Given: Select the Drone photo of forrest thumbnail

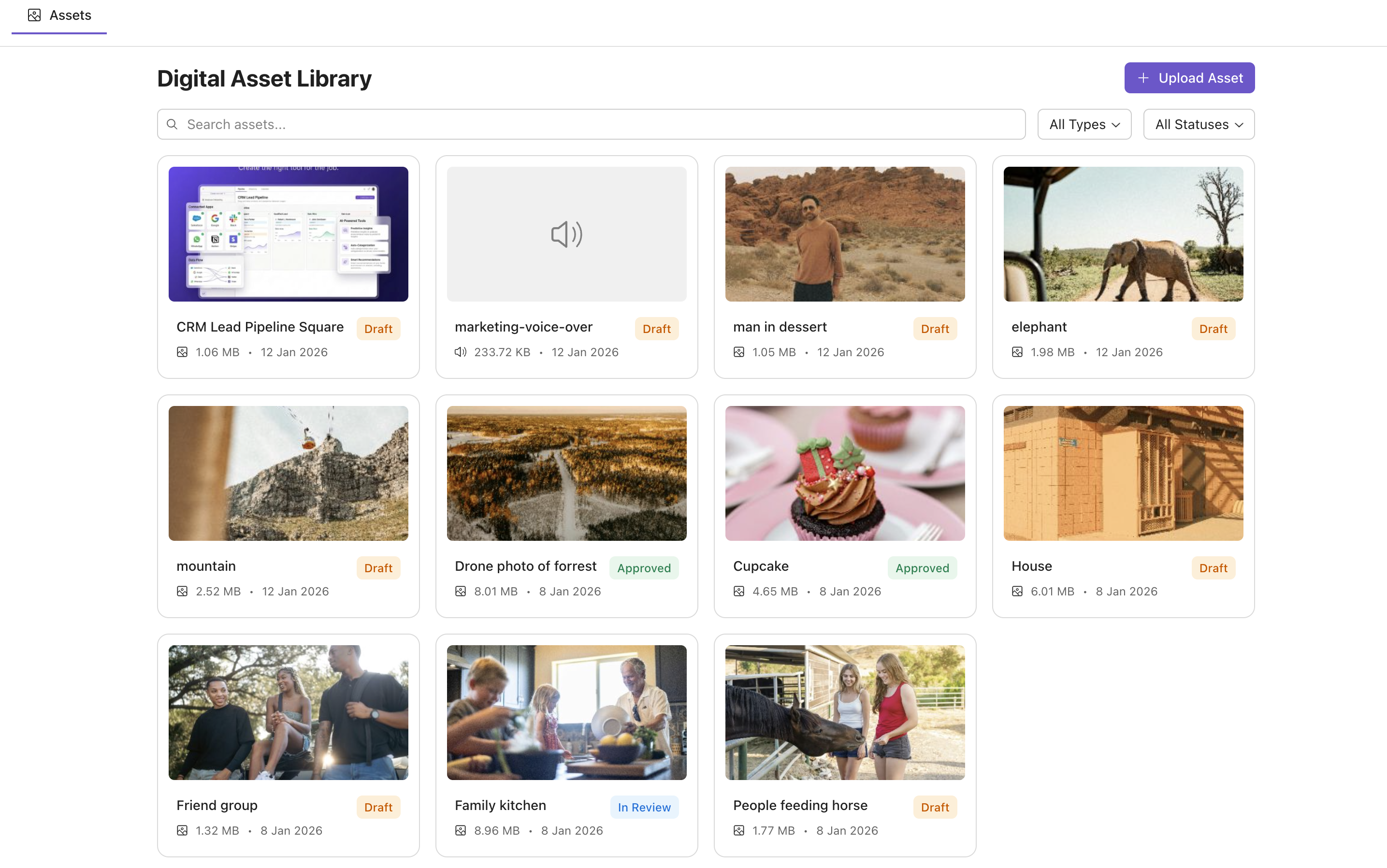Looking at the screenshot, I should (566, 473).
